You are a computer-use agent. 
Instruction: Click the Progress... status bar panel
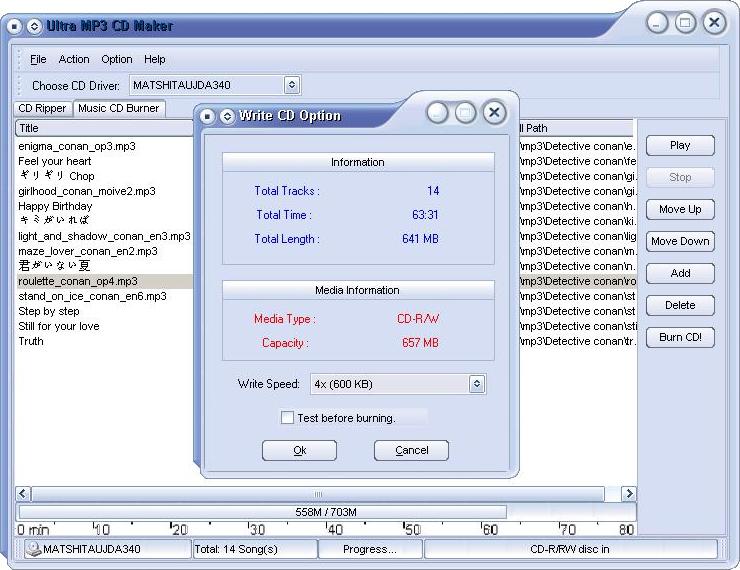[x=370, y=549]
